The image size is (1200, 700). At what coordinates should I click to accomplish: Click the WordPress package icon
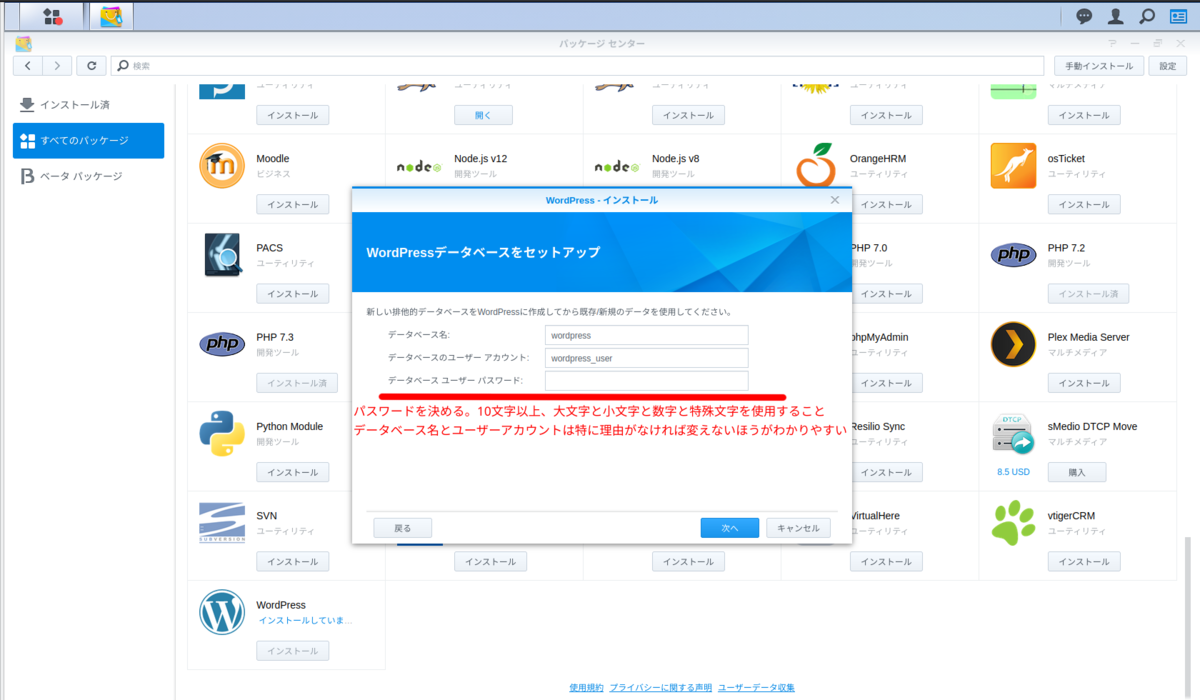(222, 612)
